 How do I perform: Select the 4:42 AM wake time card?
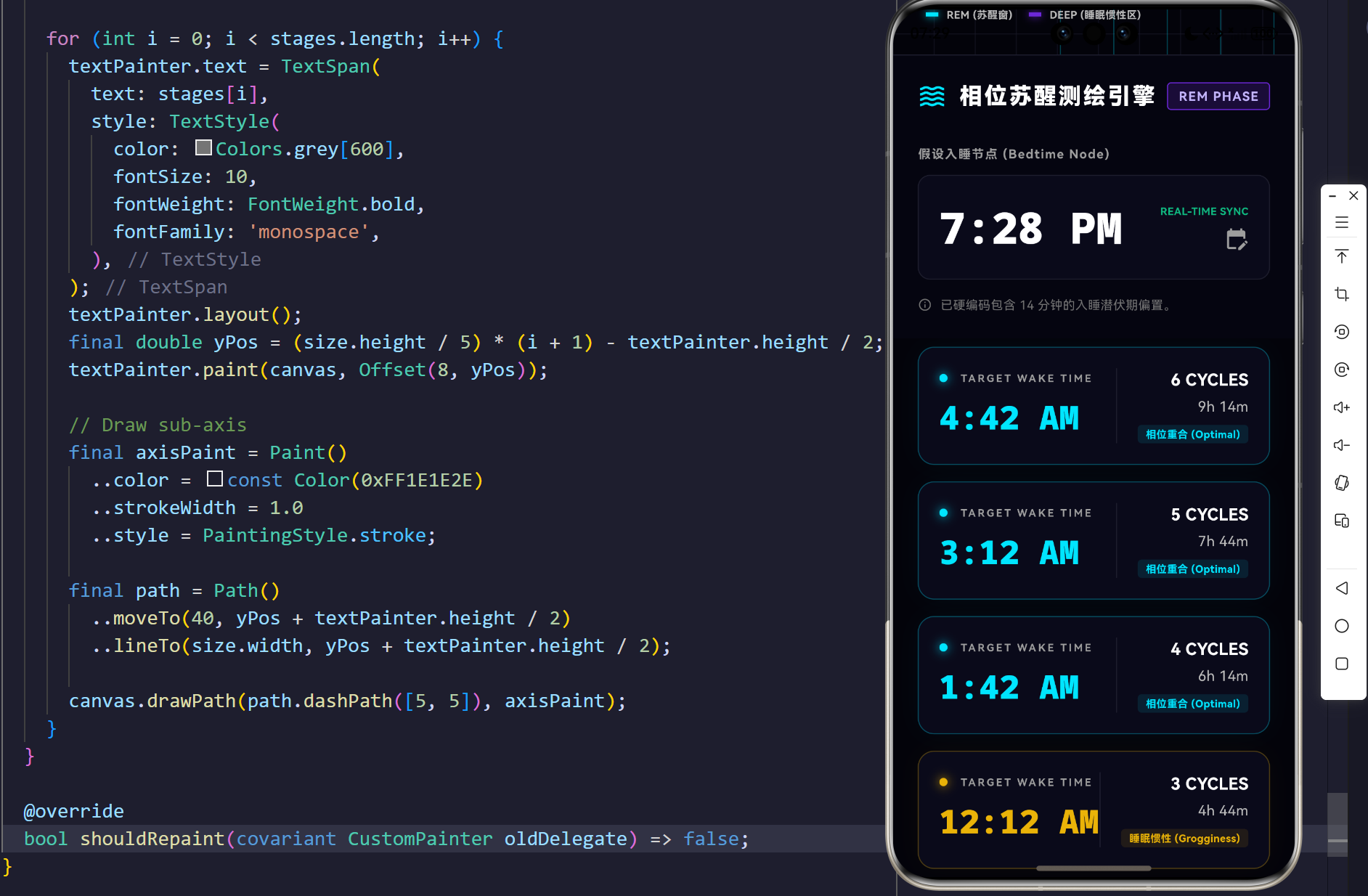tap(1094, 406)
